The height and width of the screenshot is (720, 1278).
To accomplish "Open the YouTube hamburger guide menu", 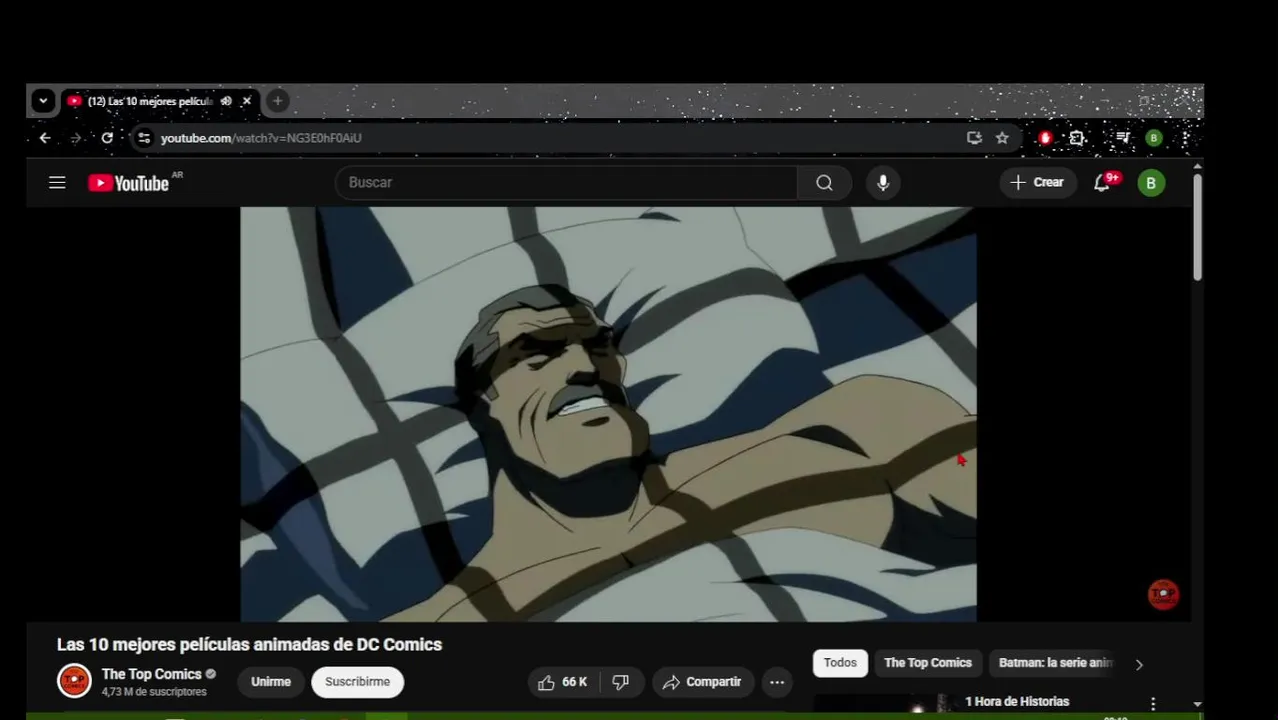I will (x=57, y=182).
